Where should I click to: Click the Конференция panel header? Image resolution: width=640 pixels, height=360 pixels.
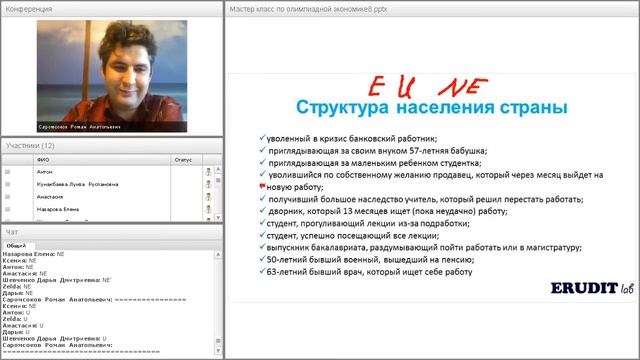click(112, 9)
